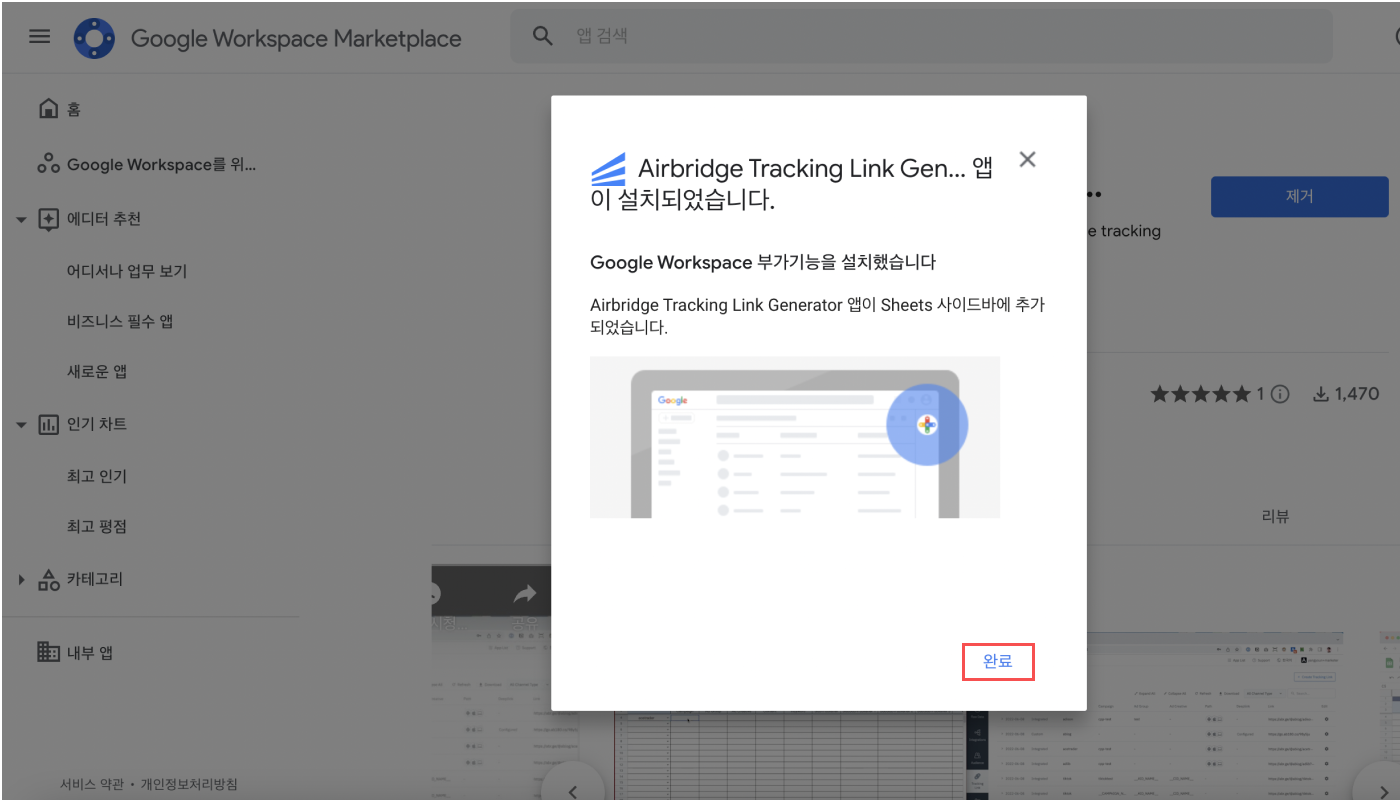Image resolution: width=1400 pixels, height=800 pixels.
Task: Open 어디서나 업무 보기 list
Action: 127,271
